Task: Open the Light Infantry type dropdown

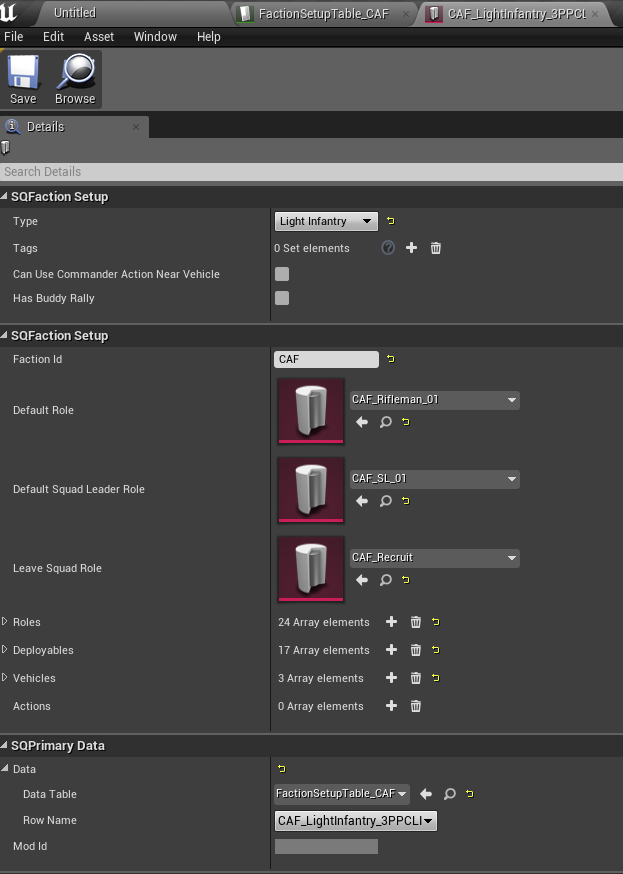Action: 326,221
